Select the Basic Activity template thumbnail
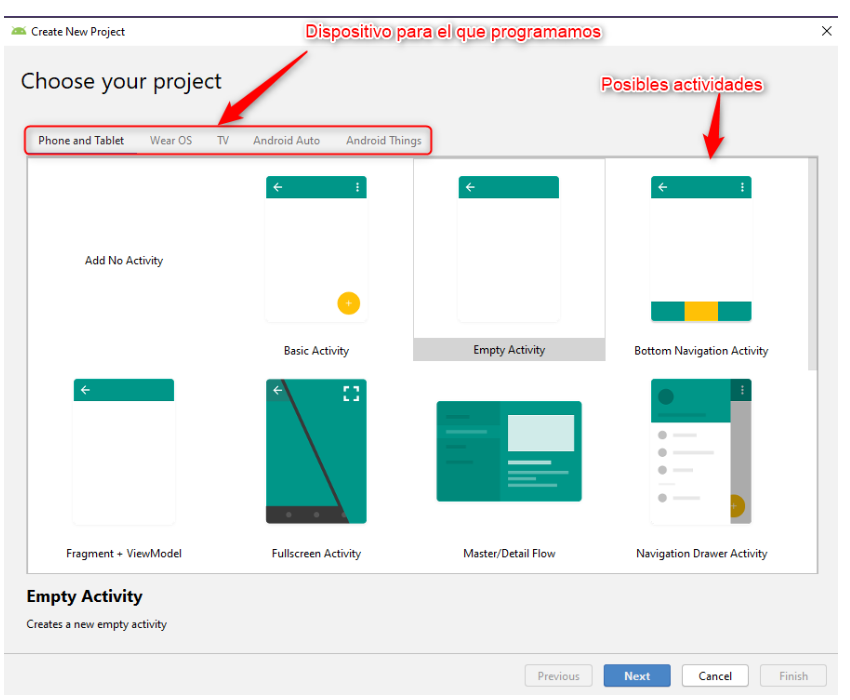Screen dimensions: 850x700 pos(316,250)
